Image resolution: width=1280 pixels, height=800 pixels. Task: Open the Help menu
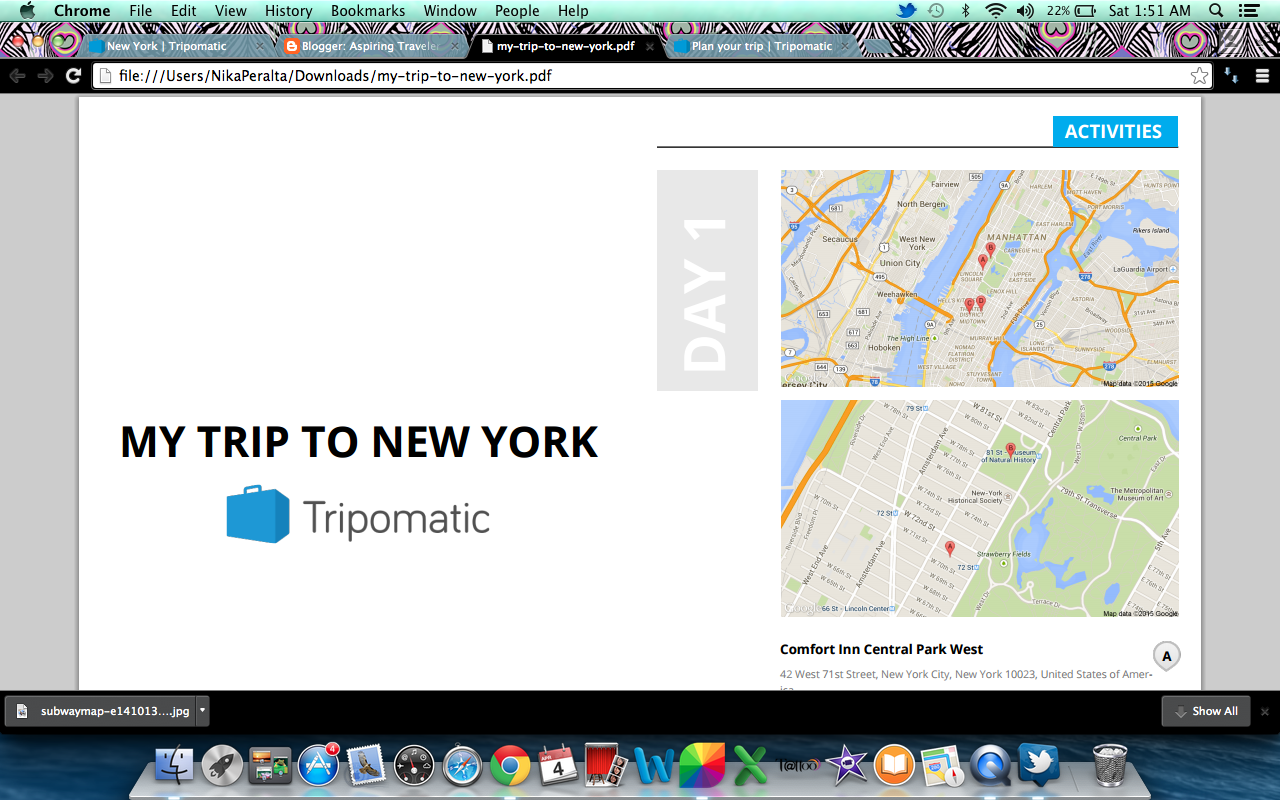(x=573, y=11)
